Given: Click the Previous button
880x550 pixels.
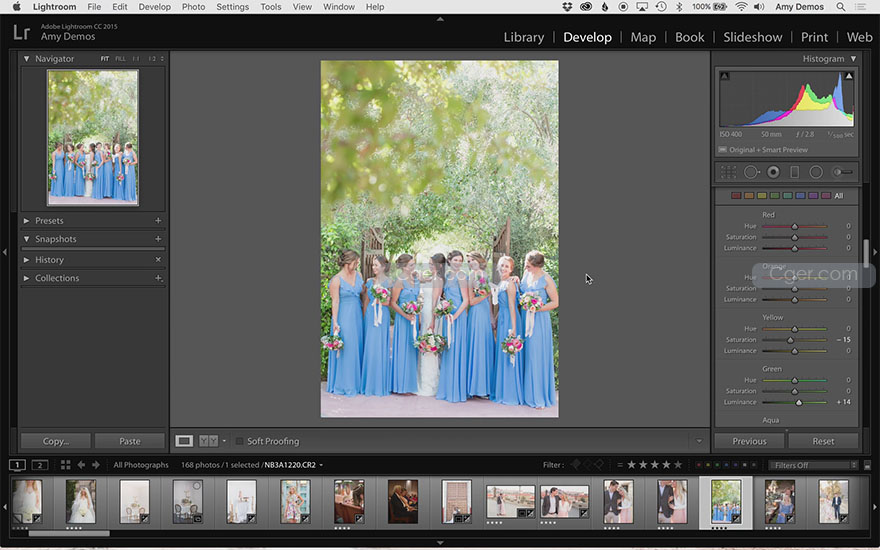Looking at the screenshot, I should point(749,441).
